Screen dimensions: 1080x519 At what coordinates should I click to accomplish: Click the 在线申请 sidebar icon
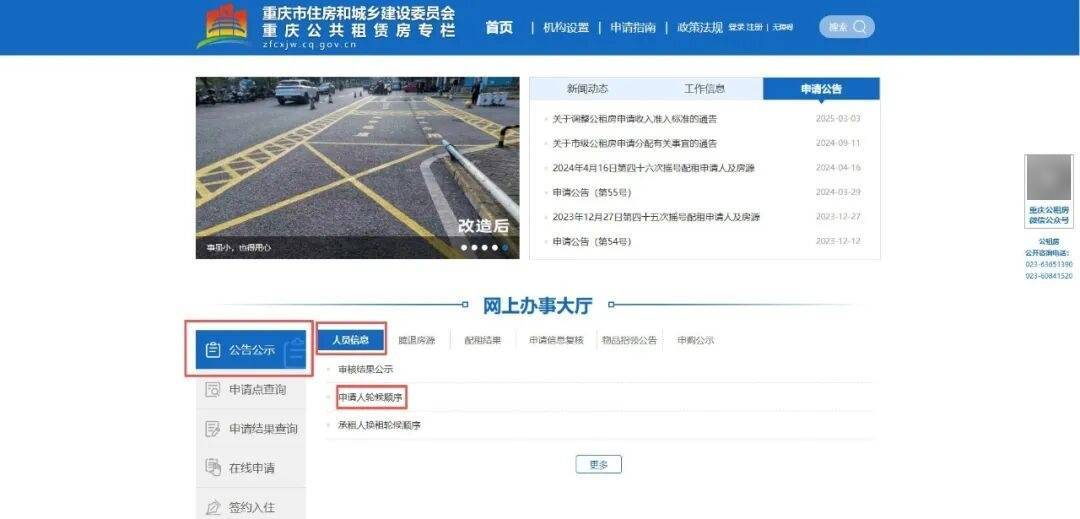(212, 468)
